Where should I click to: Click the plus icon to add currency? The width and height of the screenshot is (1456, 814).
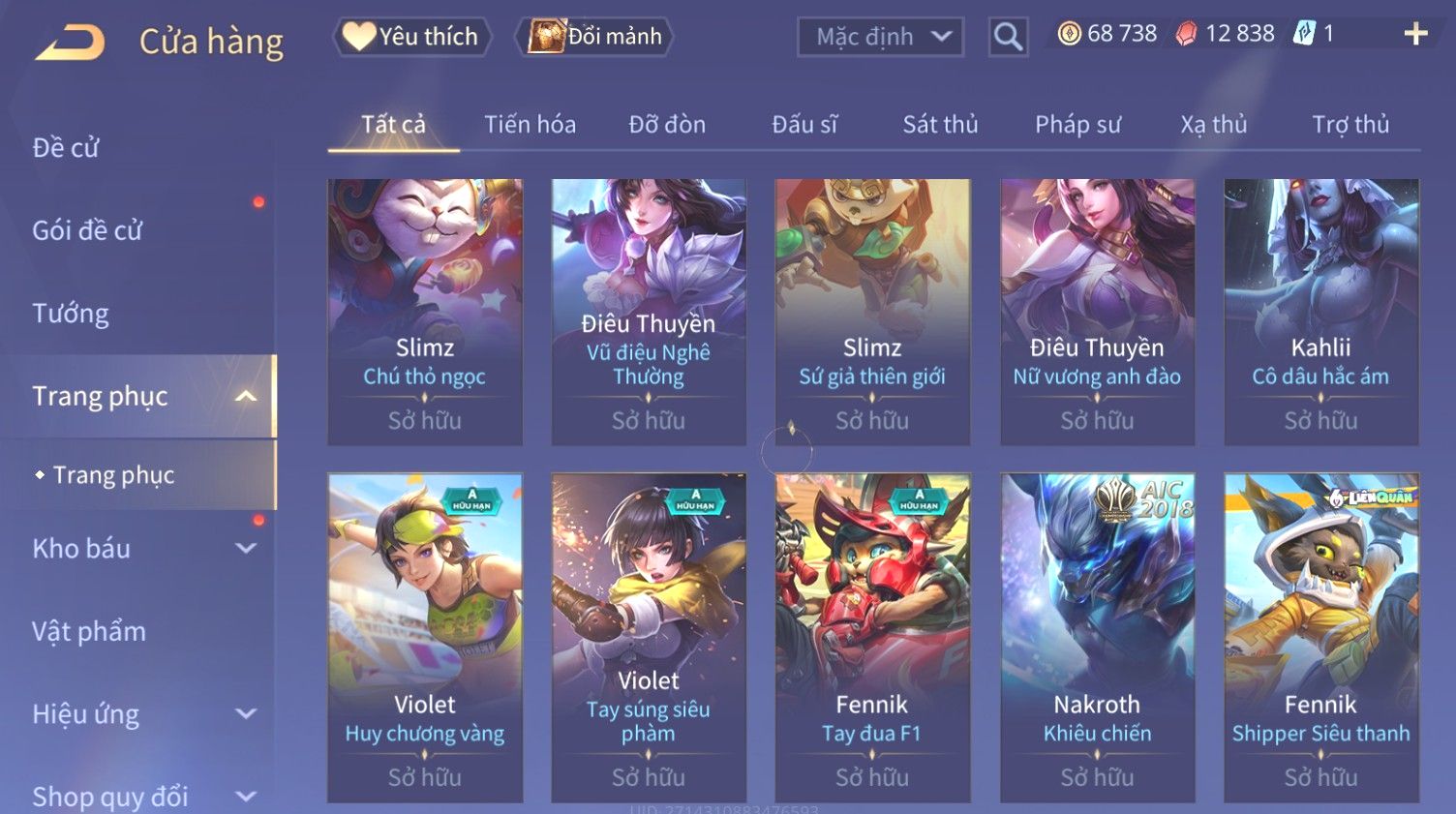click(1415, 34)
